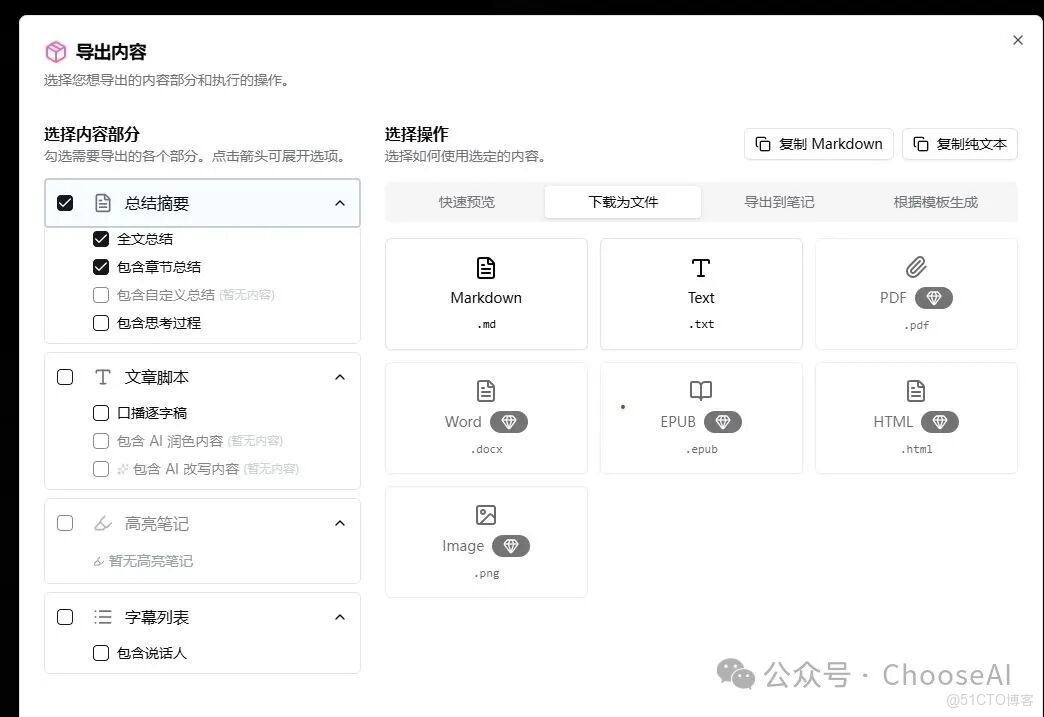Image resolution: width=1044 pixels, height=717 pixels.
Task: Collapse the 字幕列表 section
Action: coord(340,616)
